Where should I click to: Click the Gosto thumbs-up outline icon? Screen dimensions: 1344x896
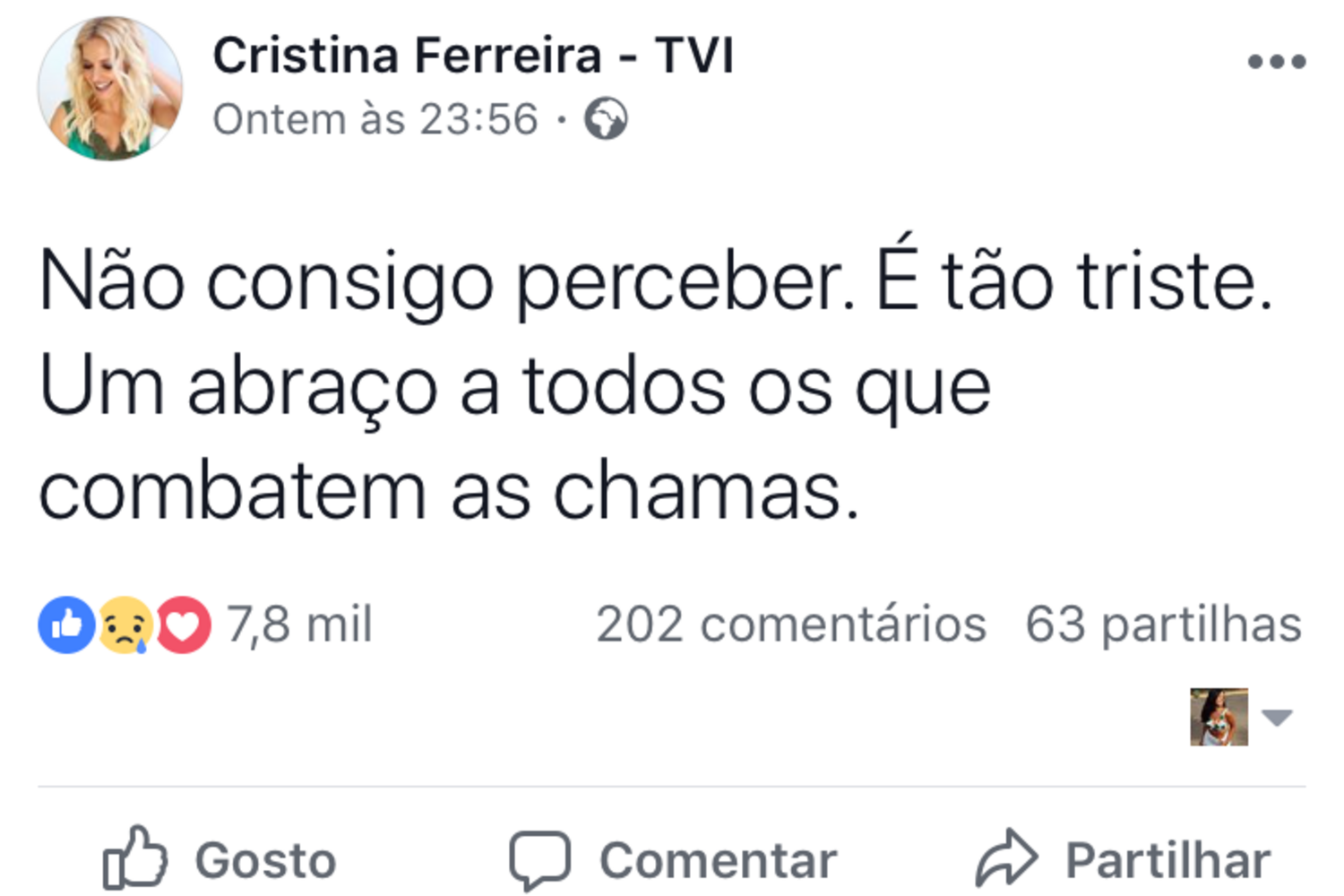[x=134, y=858]
